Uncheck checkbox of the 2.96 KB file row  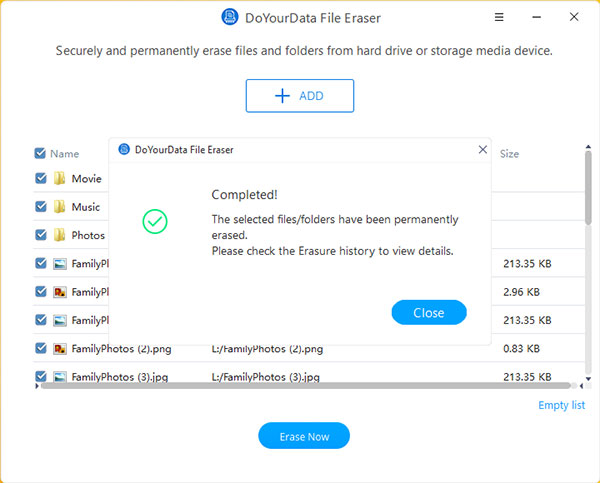pyautogui.click(x=41, y=291)
